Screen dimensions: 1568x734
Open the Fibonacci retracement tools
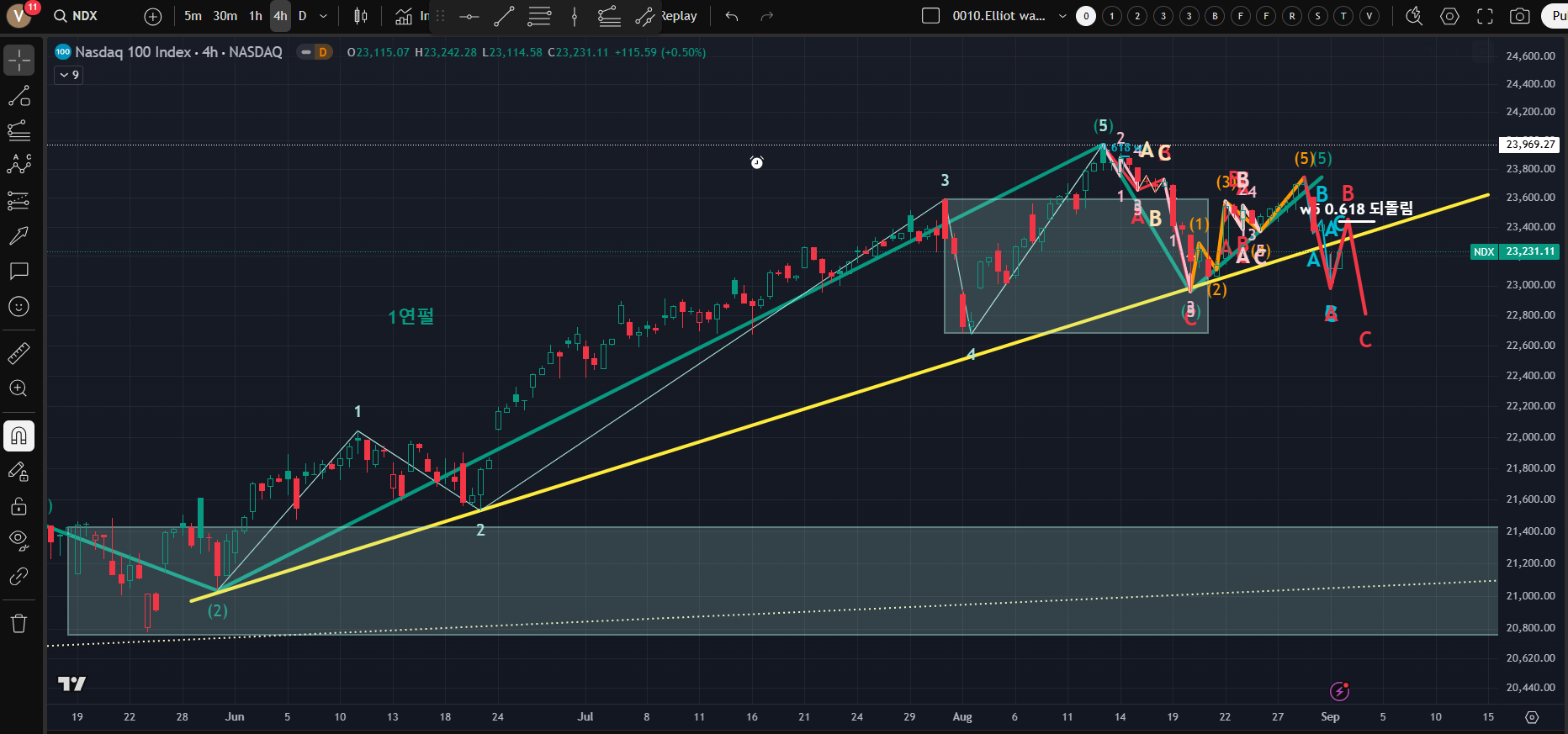click(19, 130)
